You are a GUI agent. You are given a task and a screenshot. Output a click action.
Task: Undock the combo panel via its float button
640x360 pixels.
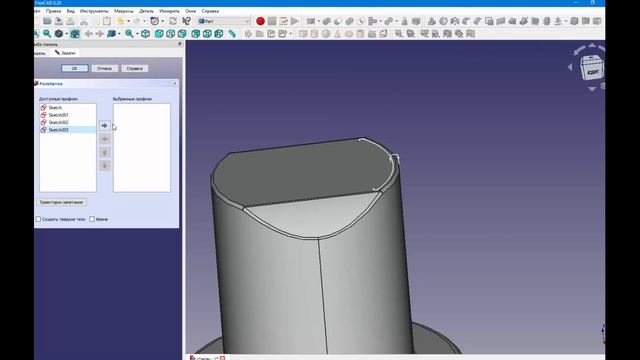[x=180, y=44]
